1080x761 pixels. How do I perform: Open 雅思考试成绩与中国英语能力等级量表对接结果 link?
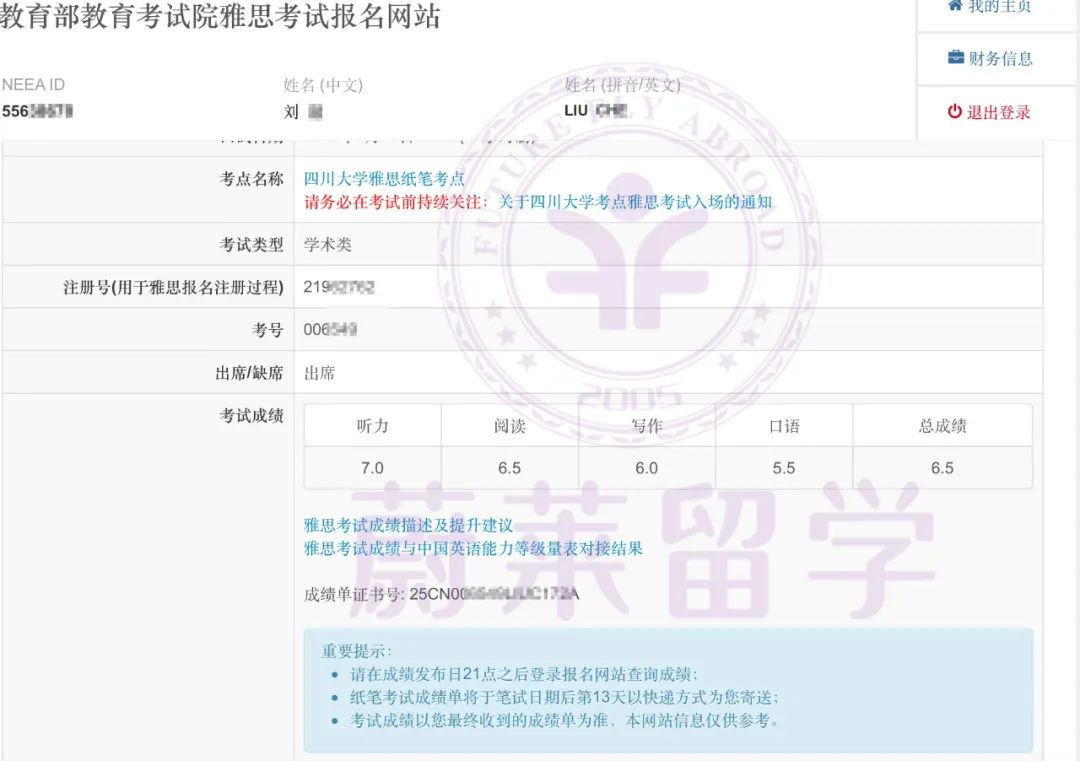click(x=473, y=549)
